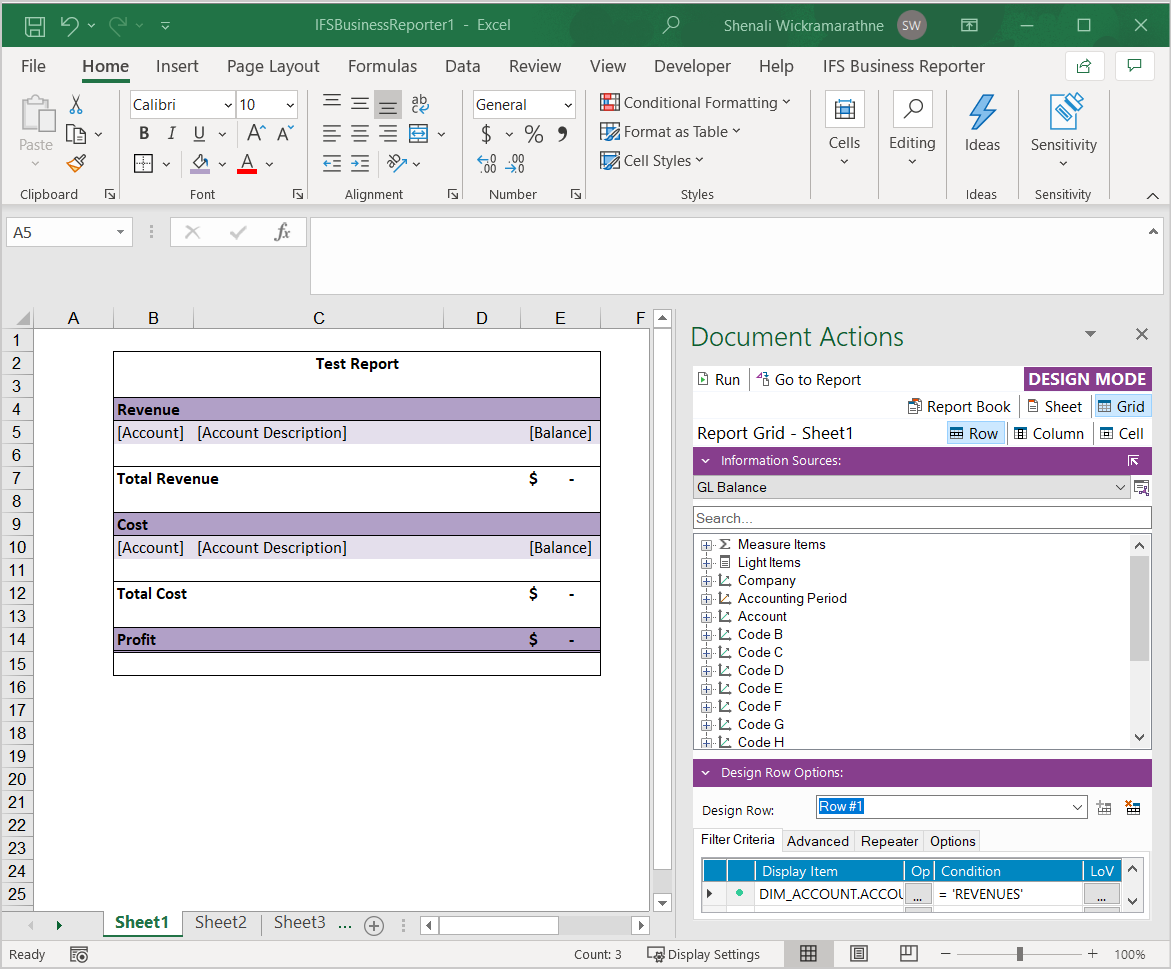Image resolution: width=1171 pixels, height=969 pixels.
Task: Align text to the right
Action: click(388, 134)
